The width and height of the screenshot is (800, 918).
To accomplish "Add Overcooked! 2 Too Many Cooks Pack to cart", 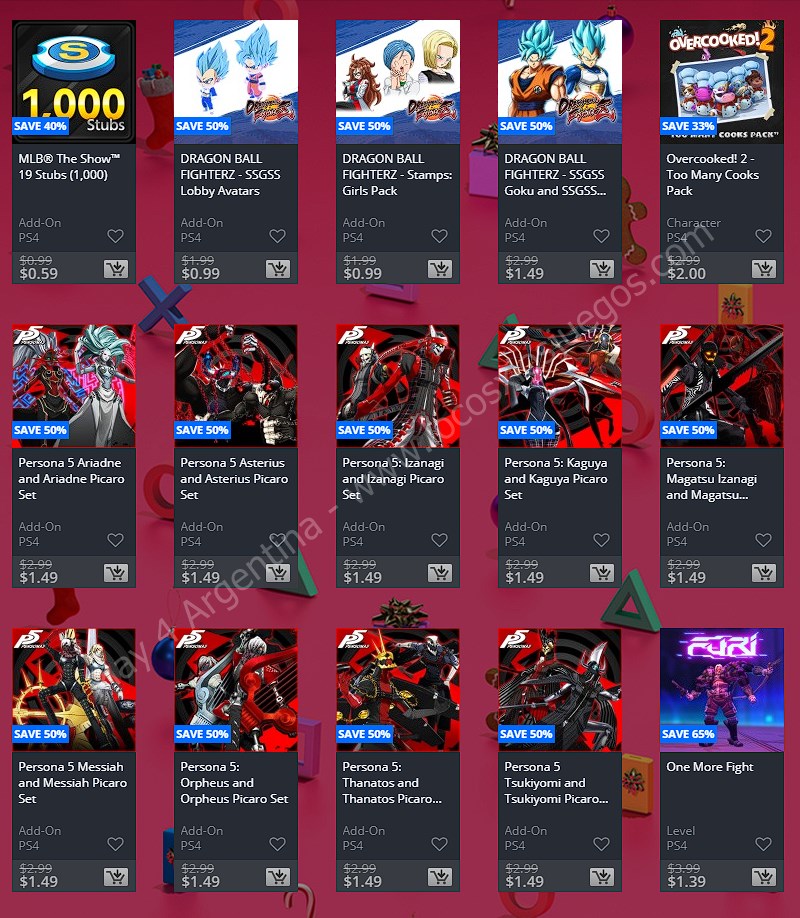I will (x=764, y=269).
